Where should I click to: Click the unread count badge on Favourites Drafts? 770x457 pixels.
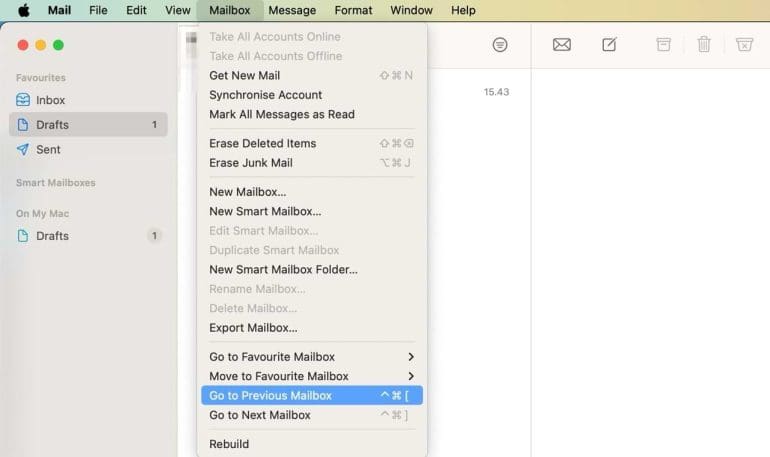[x=154, y=125]
